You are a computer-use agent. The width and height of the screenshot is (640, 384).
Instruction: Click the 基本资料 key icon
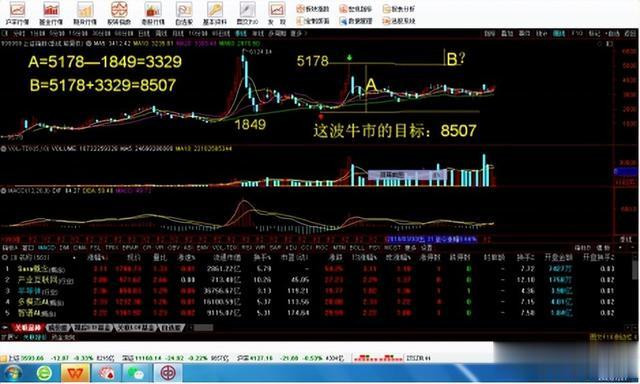tap(215, 13)
